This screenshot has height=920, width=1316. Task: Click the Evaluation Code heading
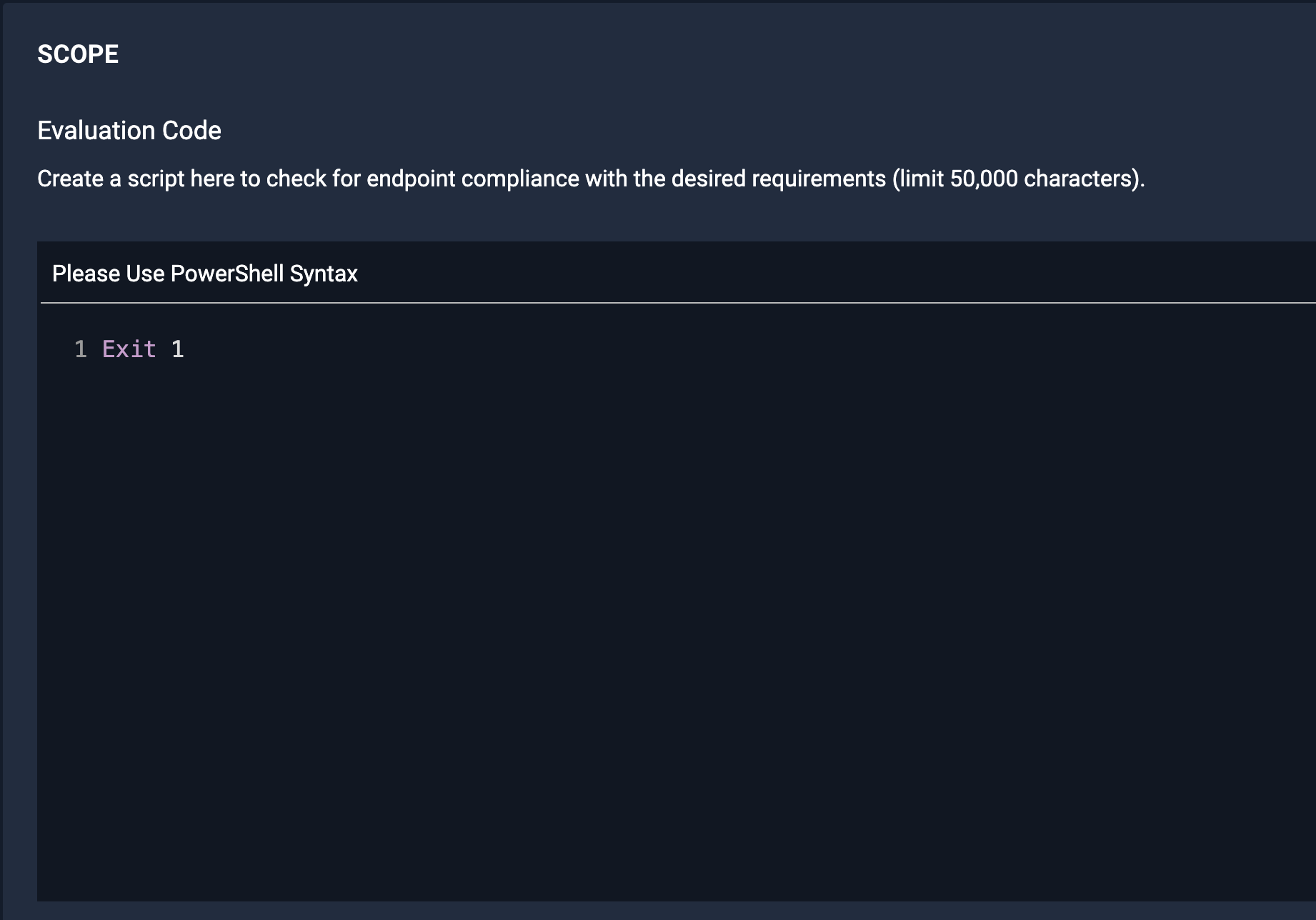[129, 131]
